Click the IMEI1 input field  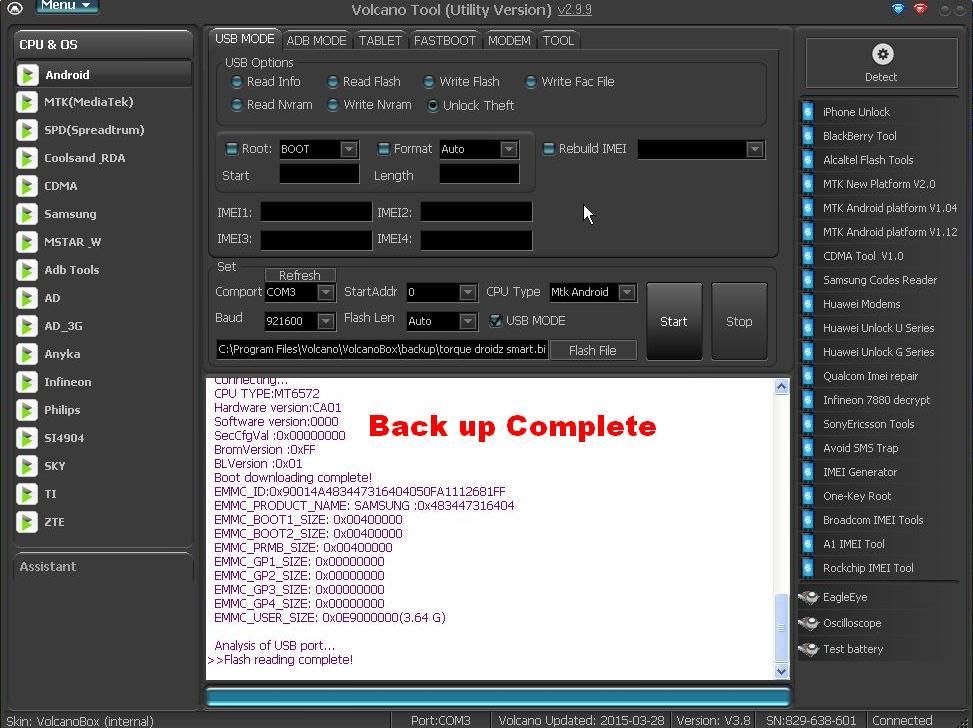point(316,212)
